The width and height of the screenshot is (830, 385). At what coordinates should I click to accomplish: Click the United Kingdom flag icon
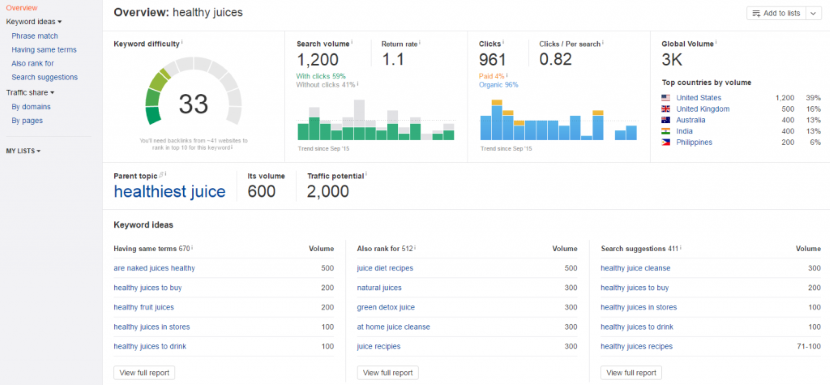pos(666,109)
